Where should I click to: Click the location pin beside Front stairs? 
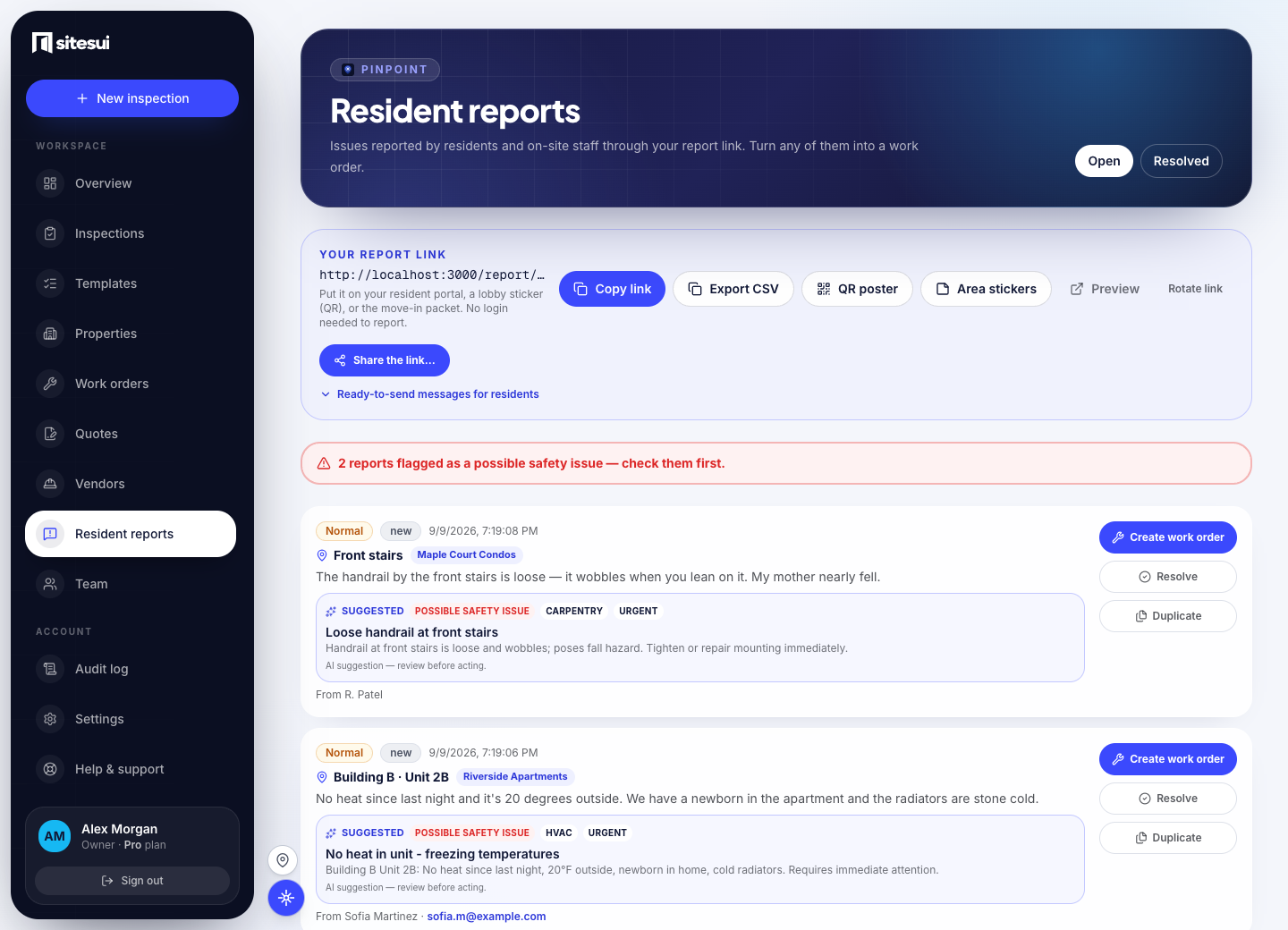pos(322,555)
